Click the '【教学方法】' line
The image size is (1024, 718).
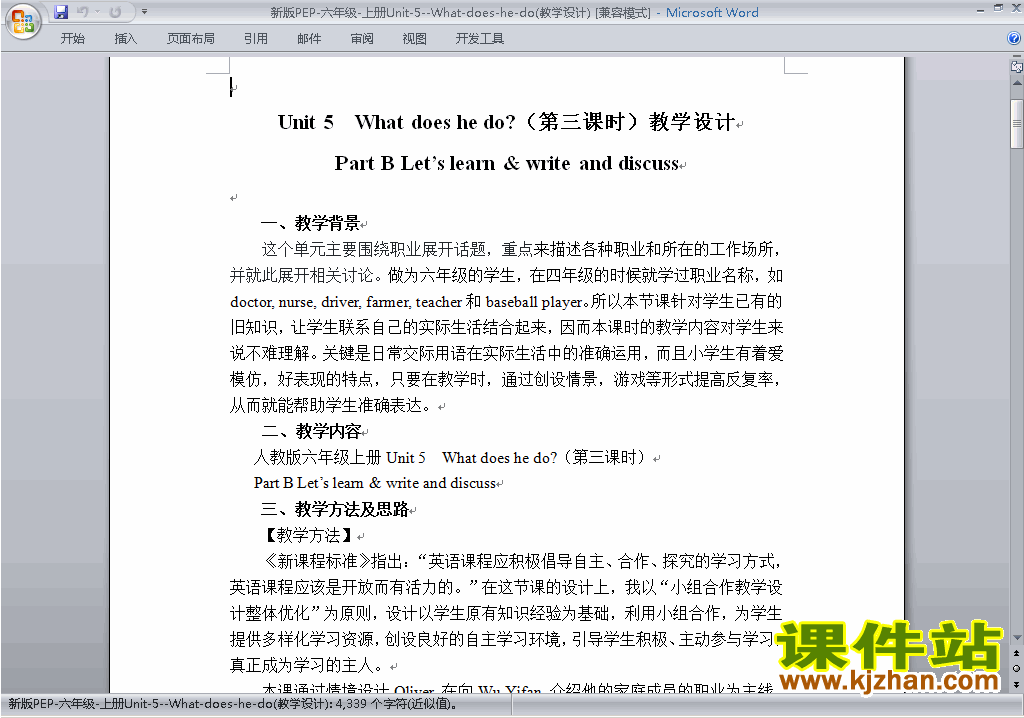308,536
